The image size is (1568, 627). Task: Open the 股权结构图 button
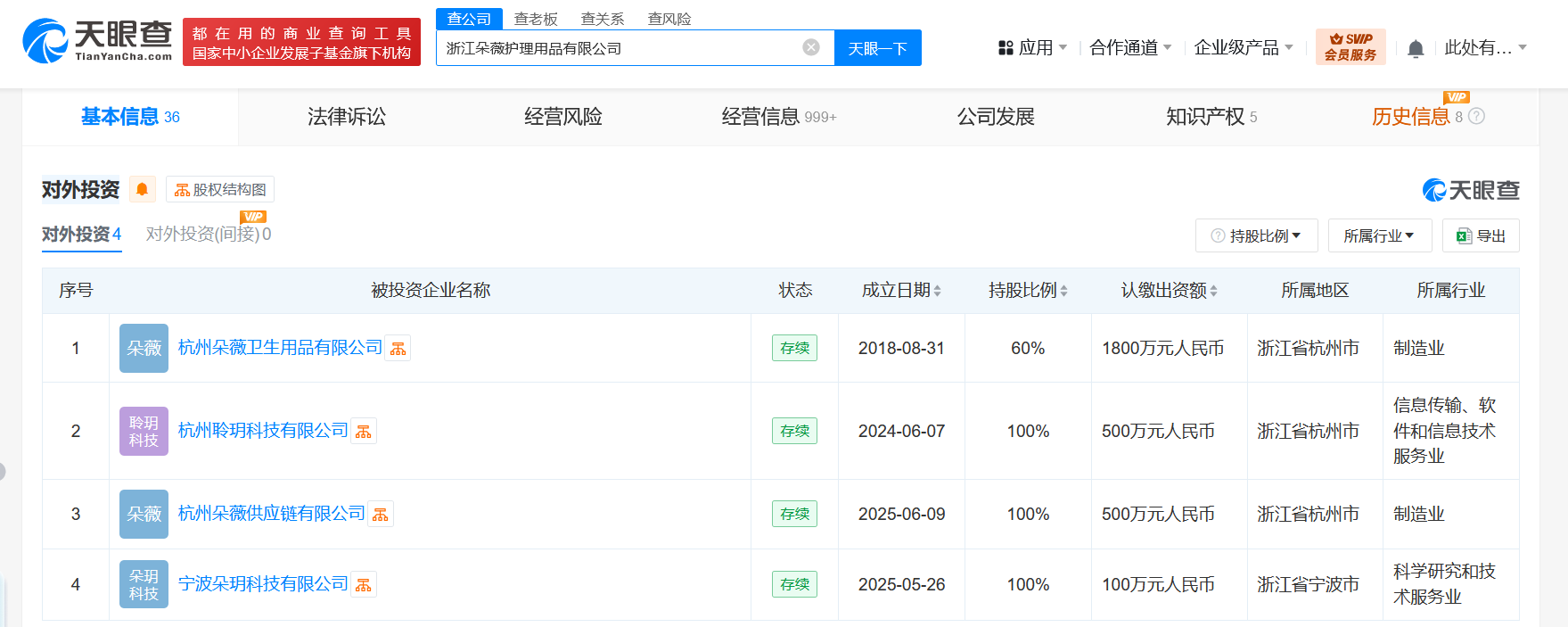220,189
